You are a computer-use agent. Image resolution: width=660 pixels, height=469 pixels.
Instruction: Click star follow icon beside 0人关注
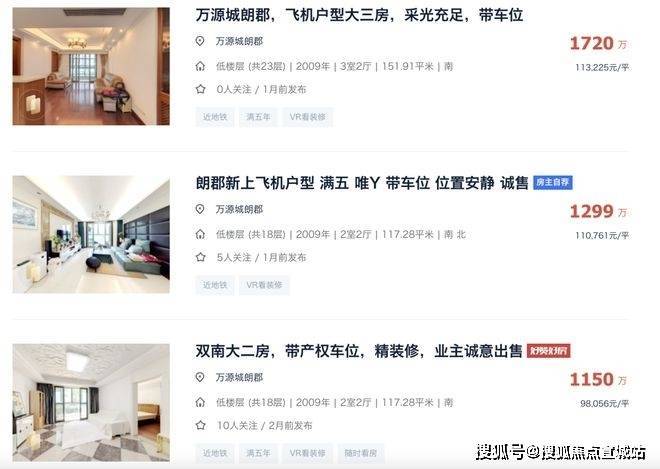(200, 89)
